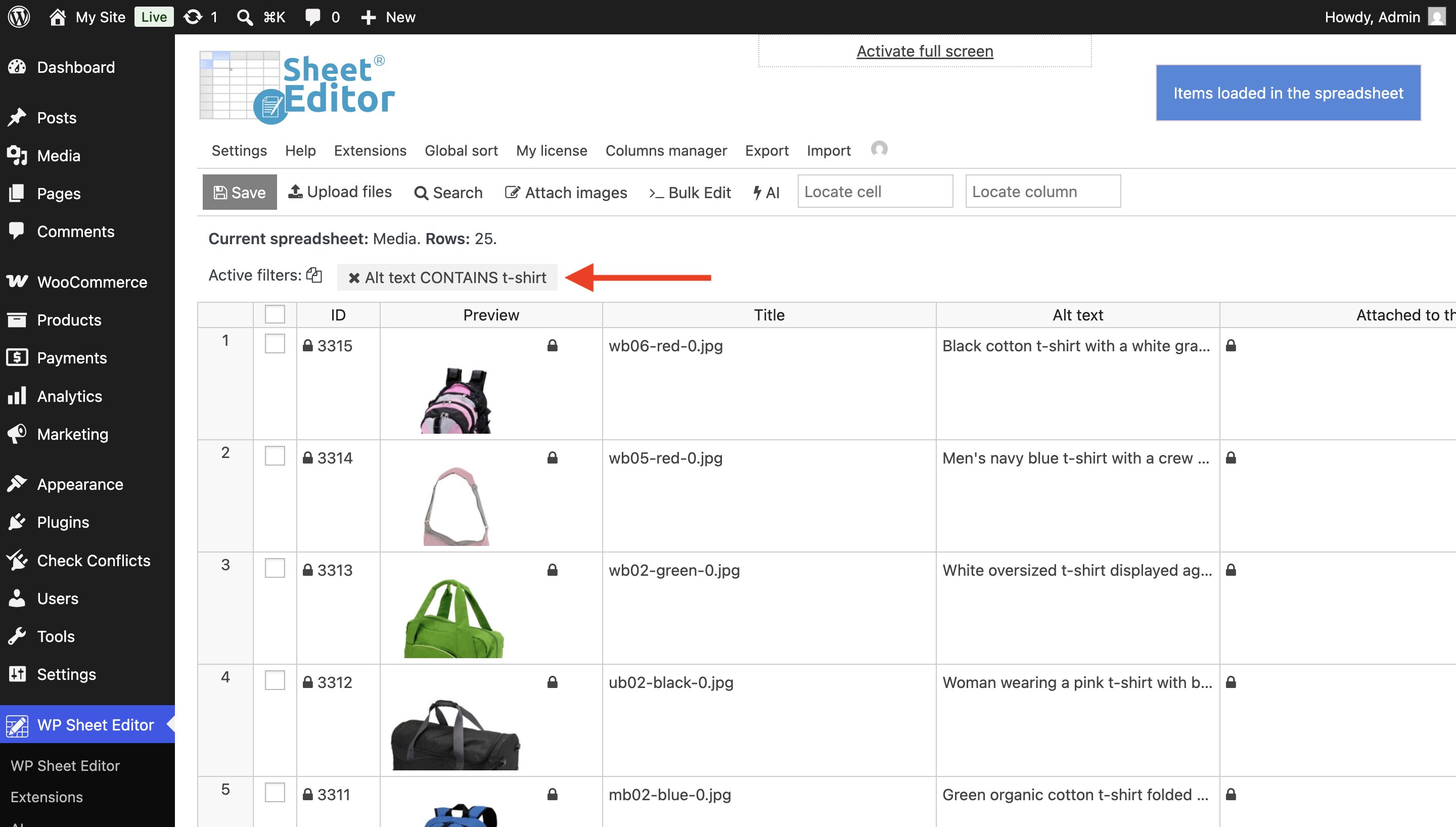
Task: Open the Admin avatar in top bar
Action: tap(1437, 17)
